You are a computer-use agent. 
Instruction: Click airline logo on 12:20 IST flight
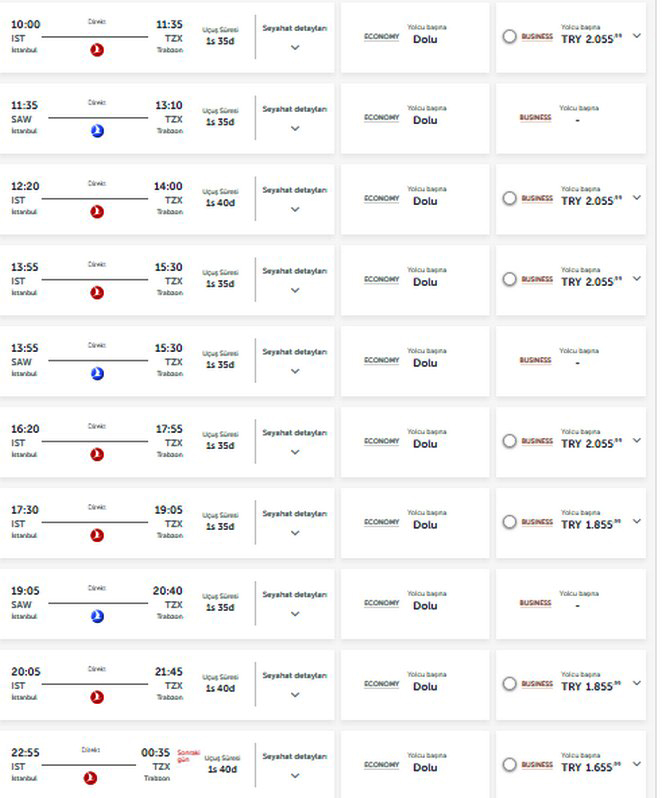coord(97,212)
